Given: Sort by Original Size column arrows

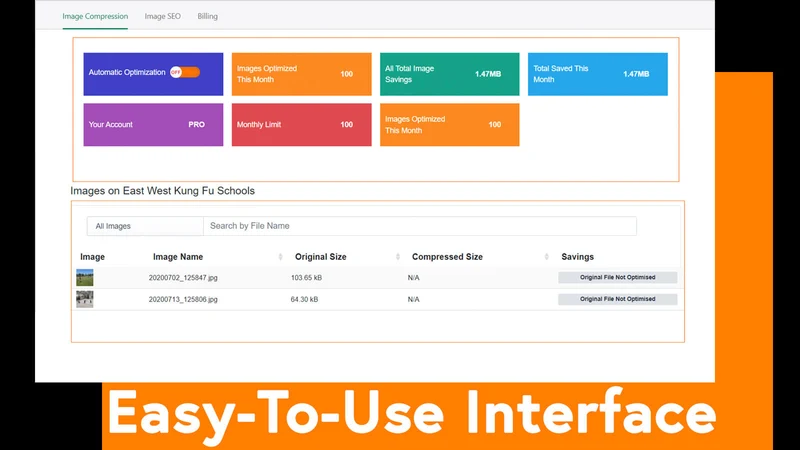Looking at the screenshot, I should [x=397, y=257].
